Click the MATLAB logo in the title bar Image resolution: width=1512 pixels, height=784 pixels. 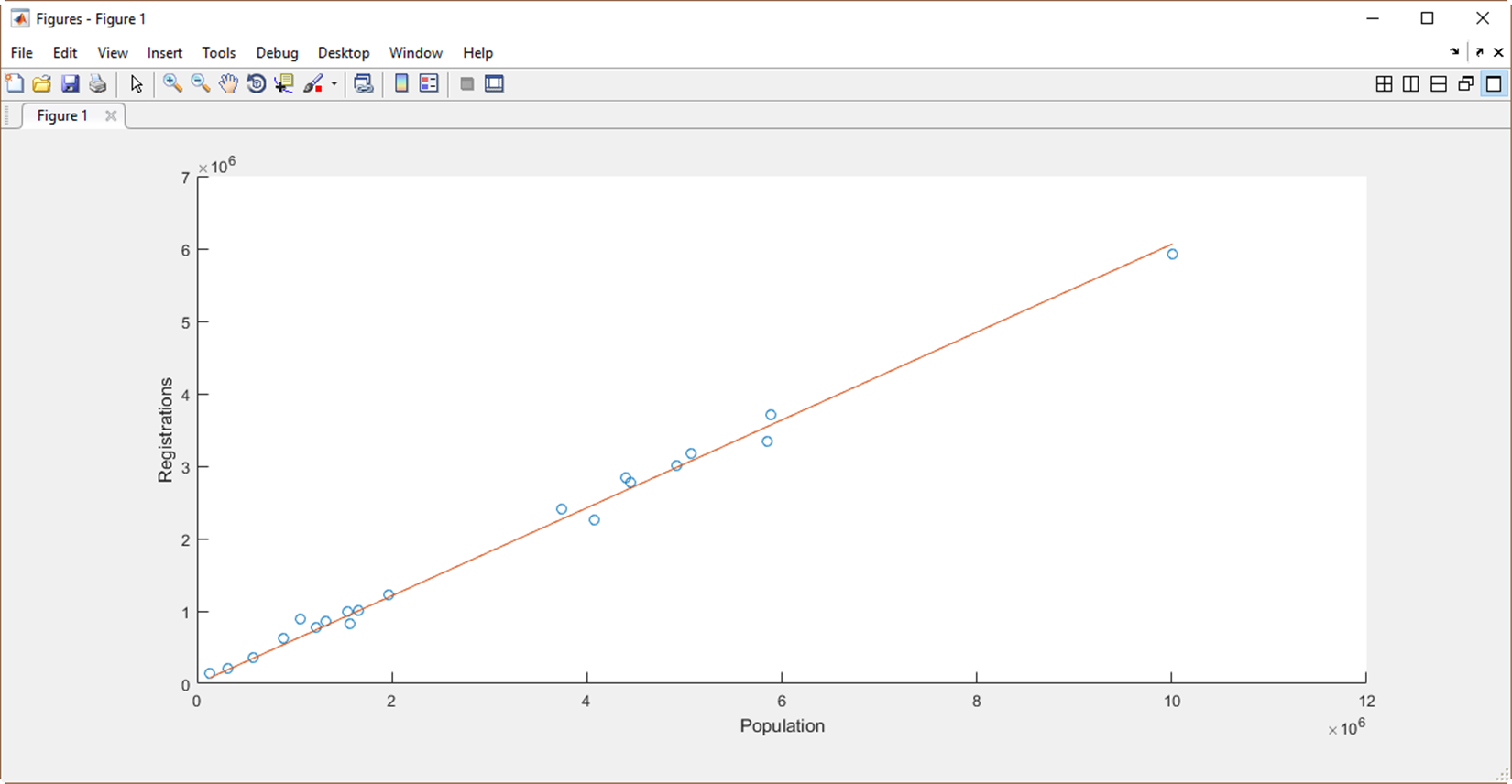(19, 18)
